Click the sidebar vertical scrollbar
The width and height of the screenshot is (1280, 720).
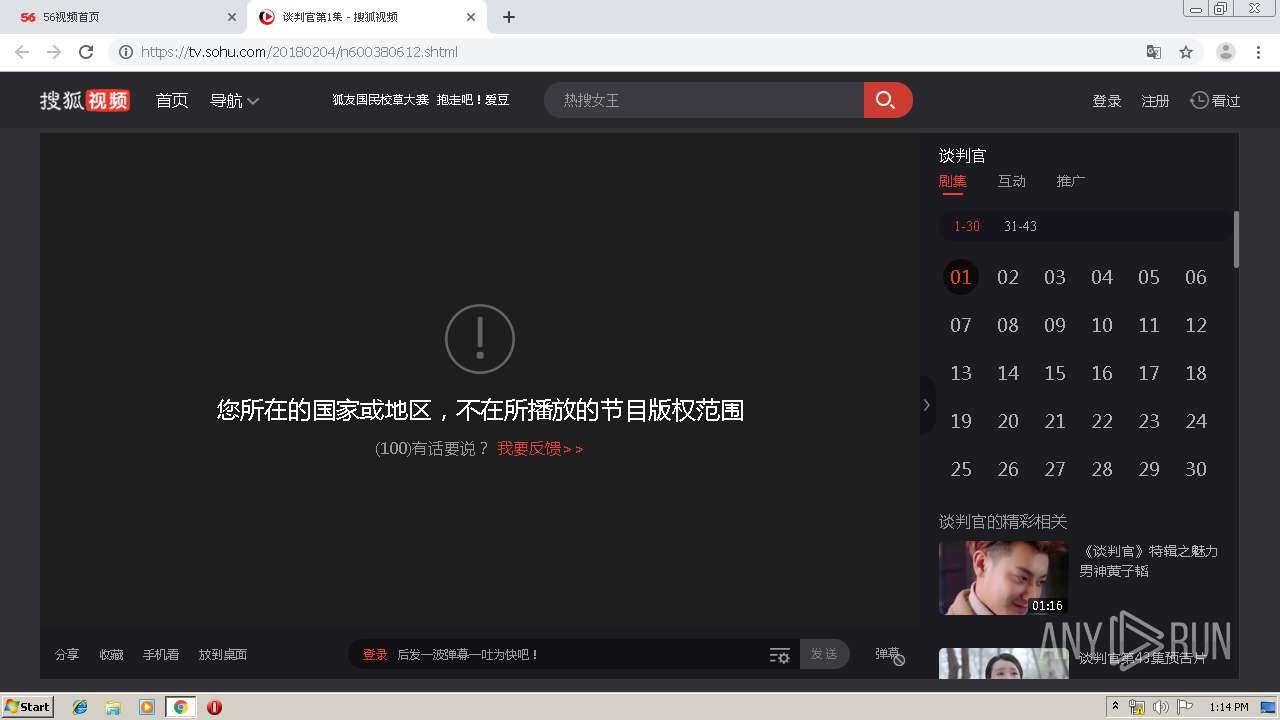tap(1236, 240)
